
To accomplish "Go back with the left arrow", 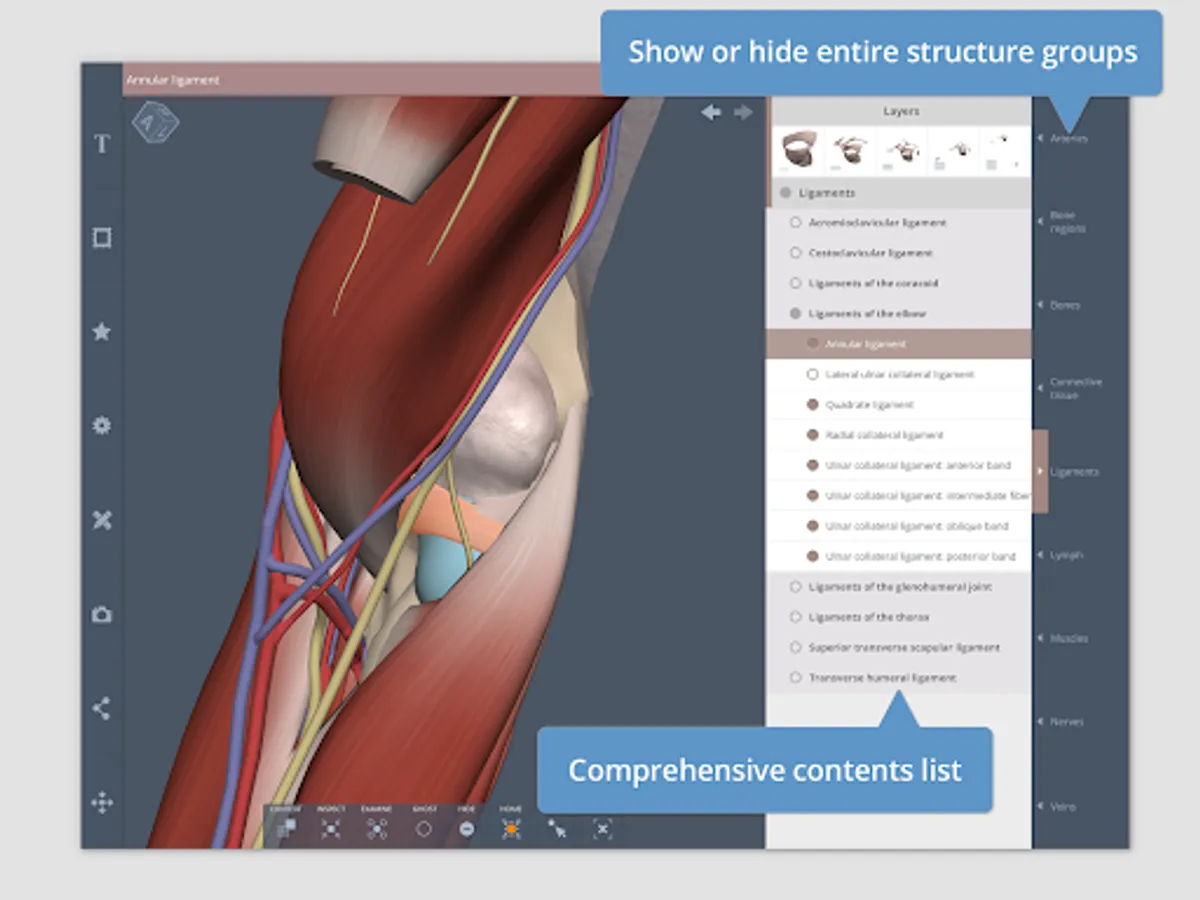I will pos(711,113).
